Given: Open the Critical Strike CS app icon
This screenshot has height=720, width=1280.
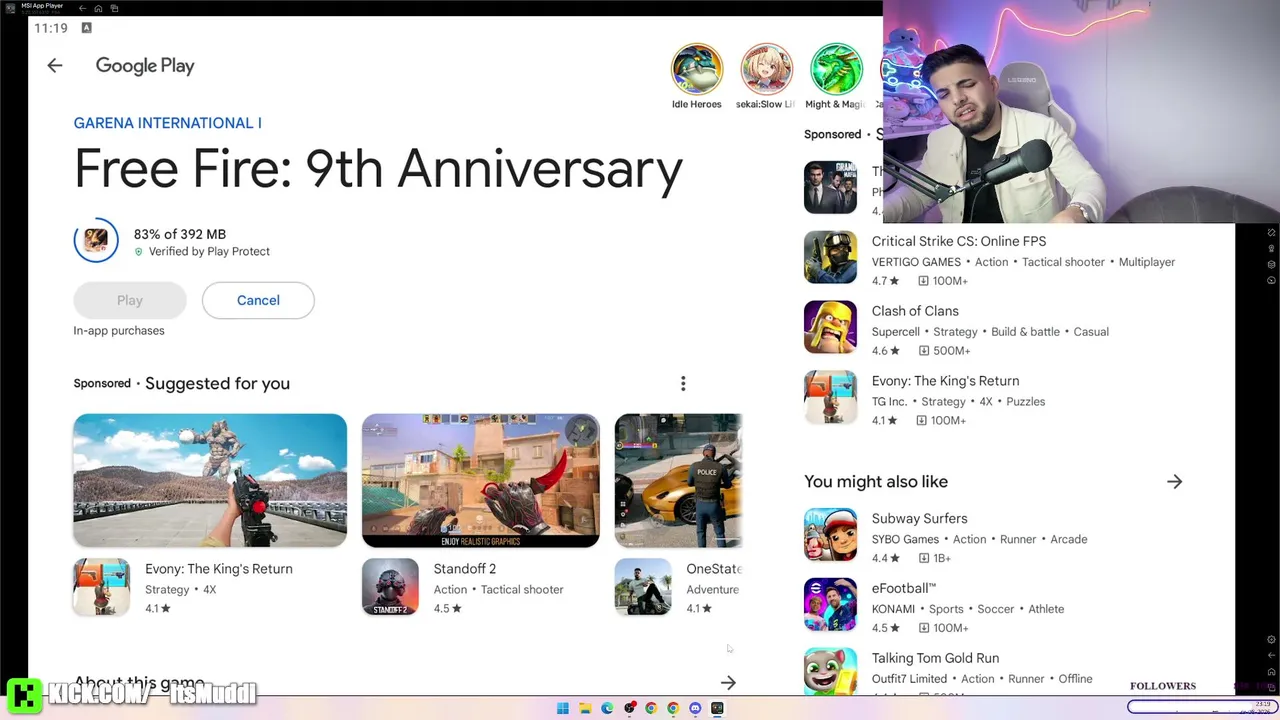Looking at the screenshot, I should [830, 257].
